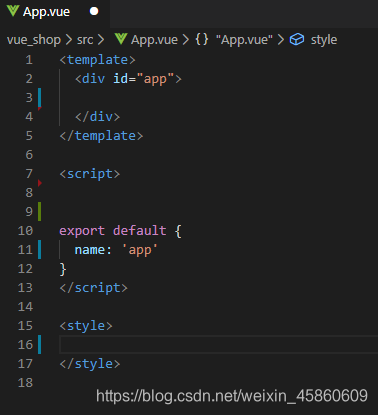
Task: Click the closing brace on line 12
Action: [x=63, y=269]
